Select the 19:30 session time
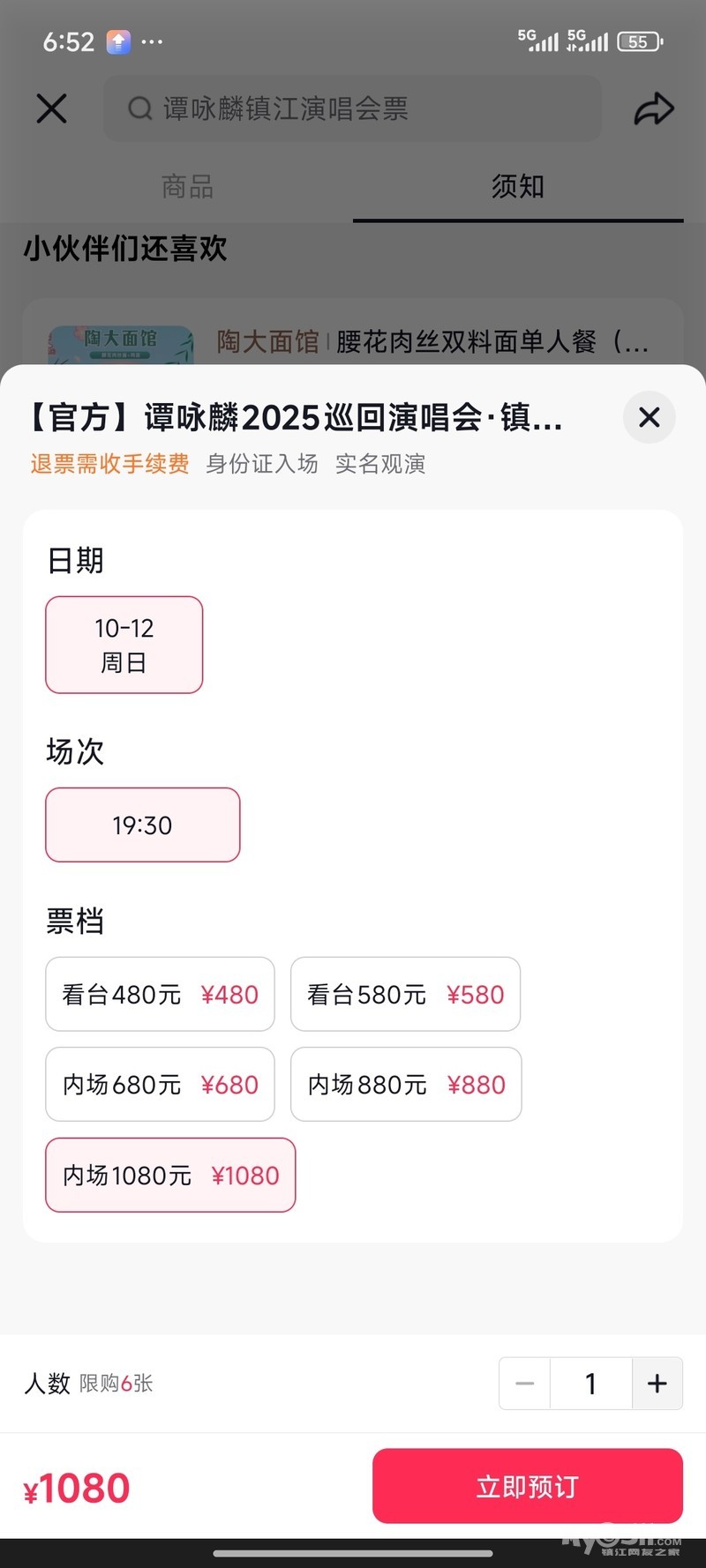 click(143, 825)
